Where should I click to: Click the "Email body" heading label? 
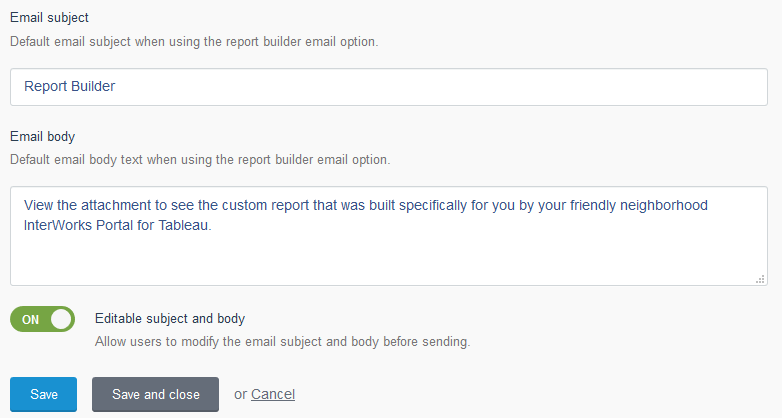(42, 137)
